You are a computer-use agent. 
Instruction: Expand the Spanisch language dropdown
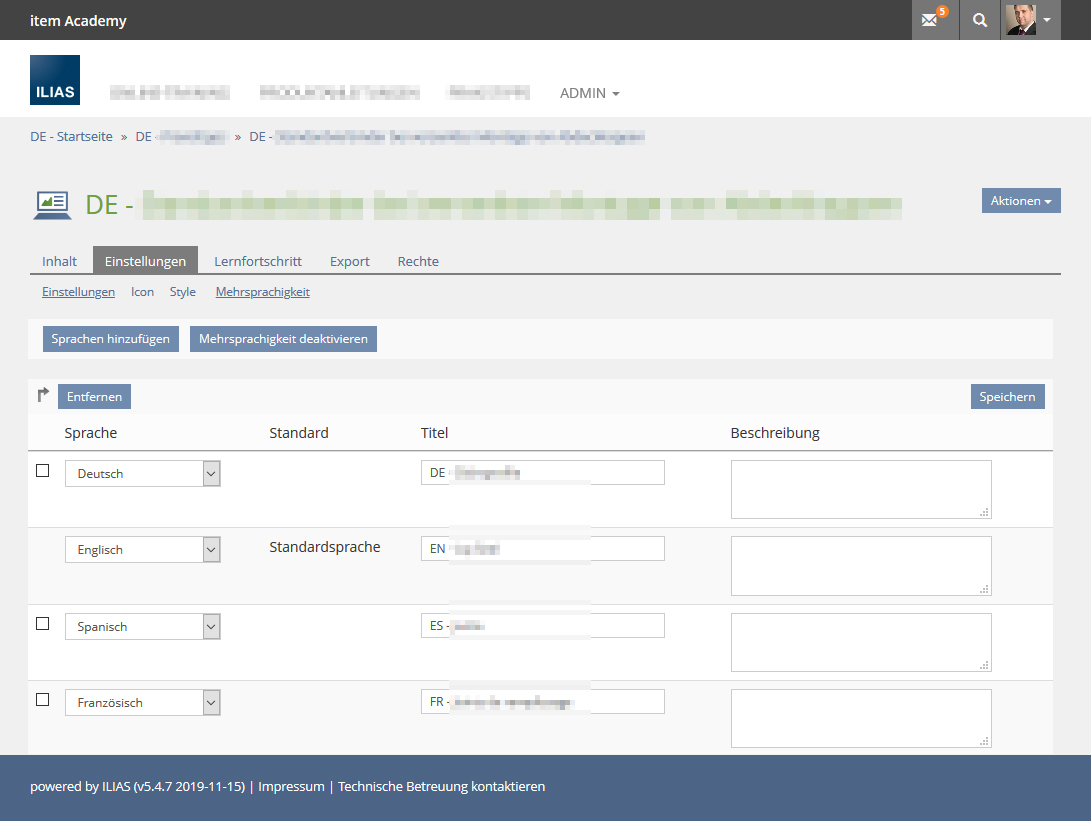142,627
